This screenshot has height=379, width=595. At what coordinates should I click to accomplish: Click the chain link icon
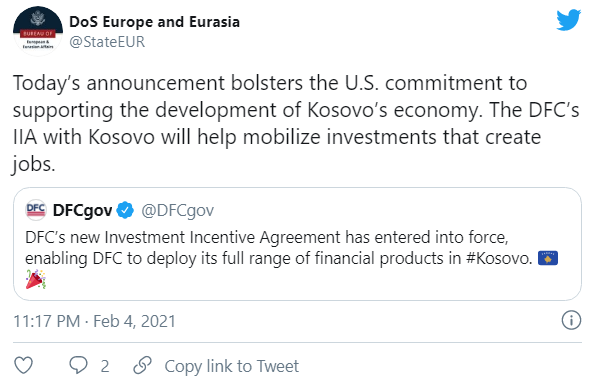(x=143, y=365)
